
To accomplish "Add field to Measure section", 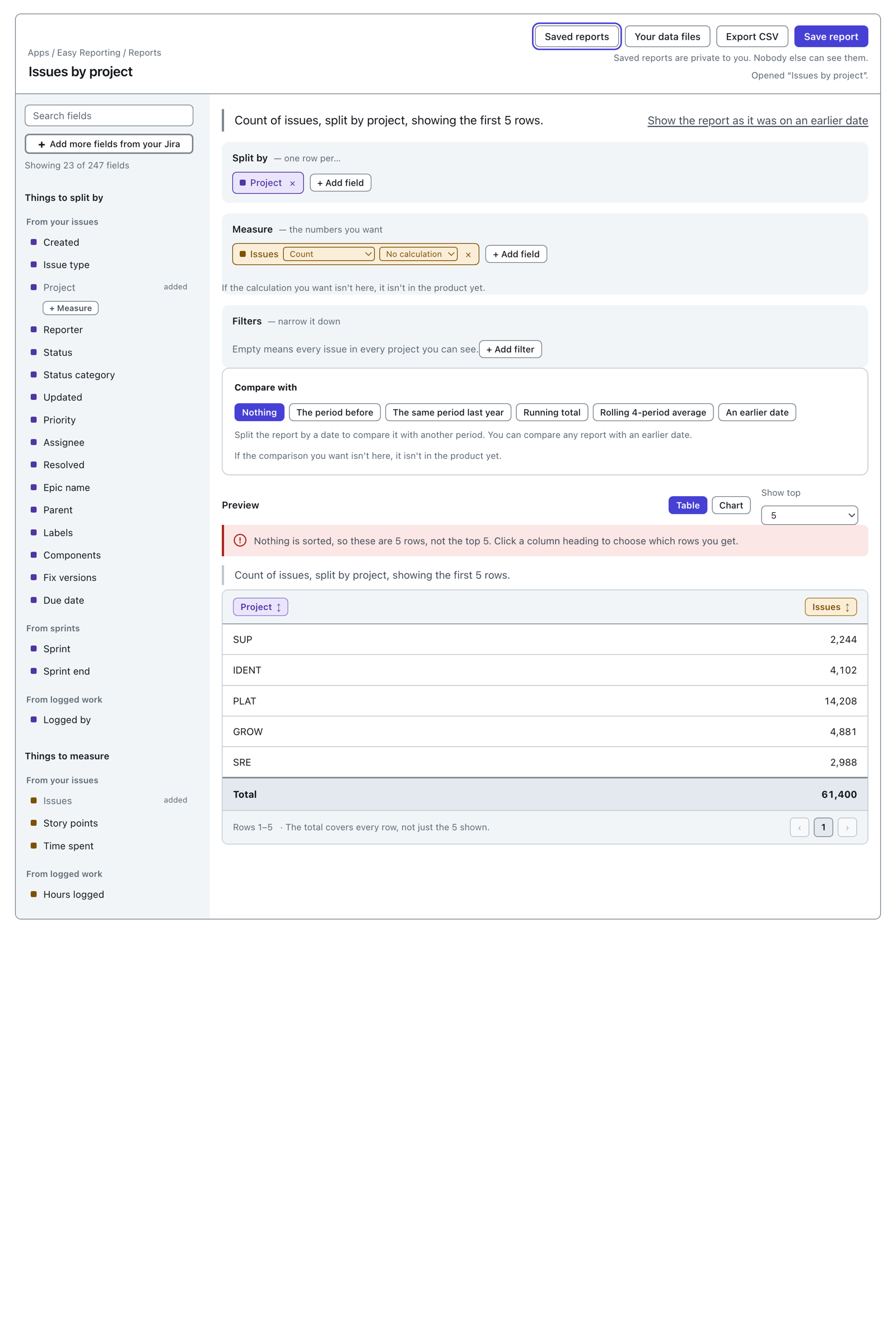I will (x=516, y=254).
